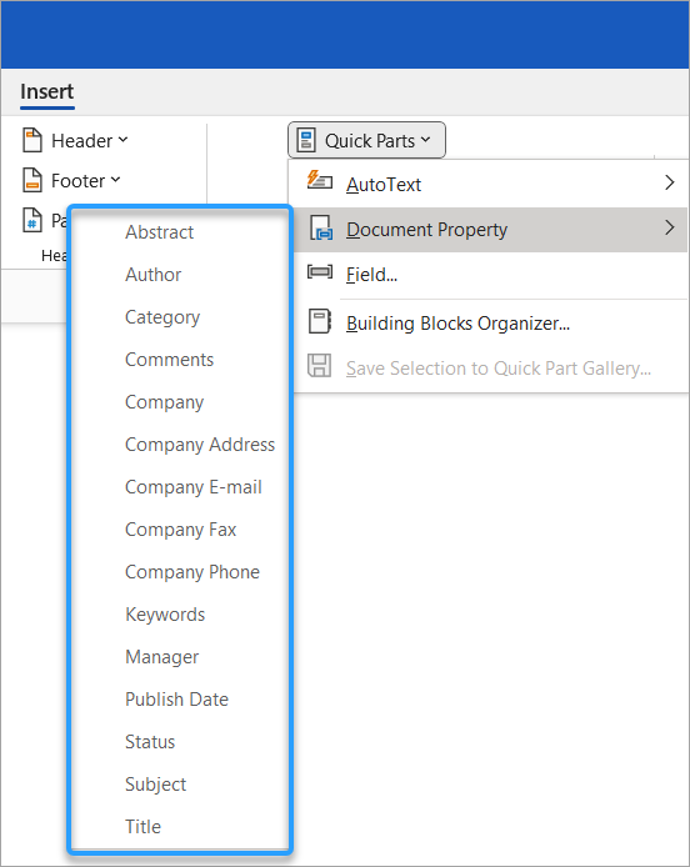Select the Keywords property
This screenshot has height=868, width=691.
(165, 614)
